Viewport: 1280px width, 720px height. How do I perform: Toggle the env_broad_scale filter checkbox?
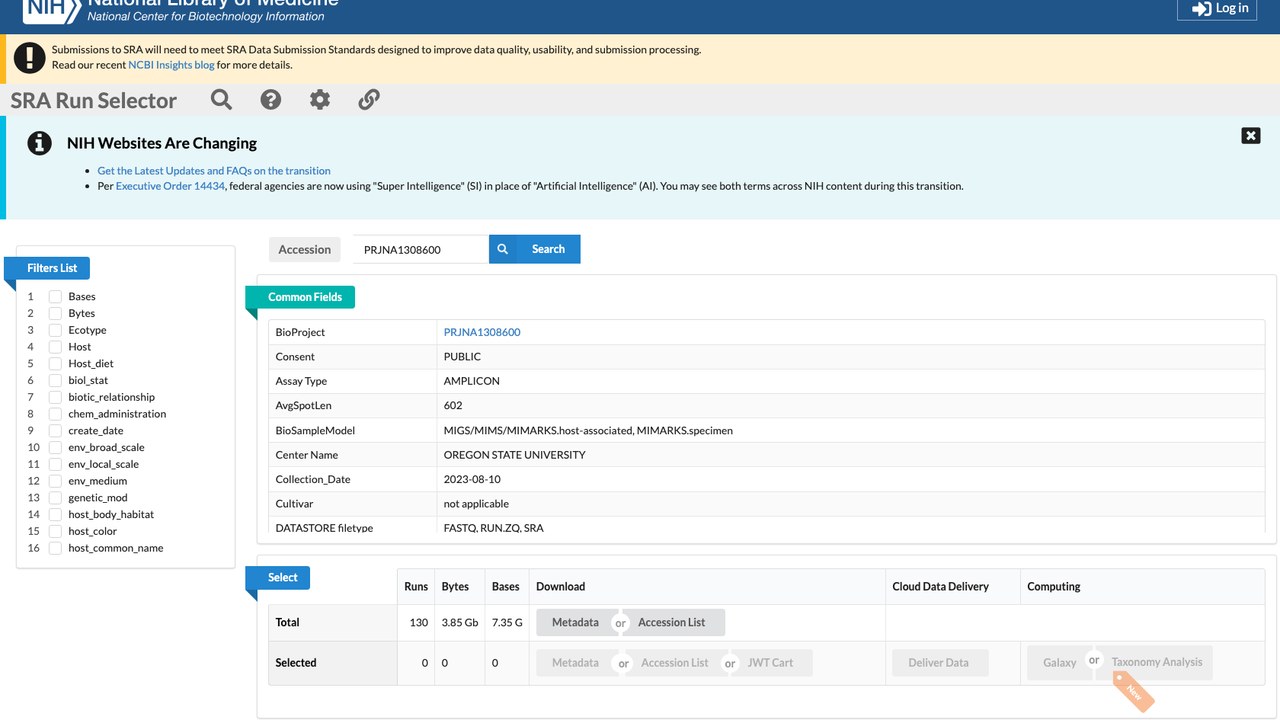[56, 448]
